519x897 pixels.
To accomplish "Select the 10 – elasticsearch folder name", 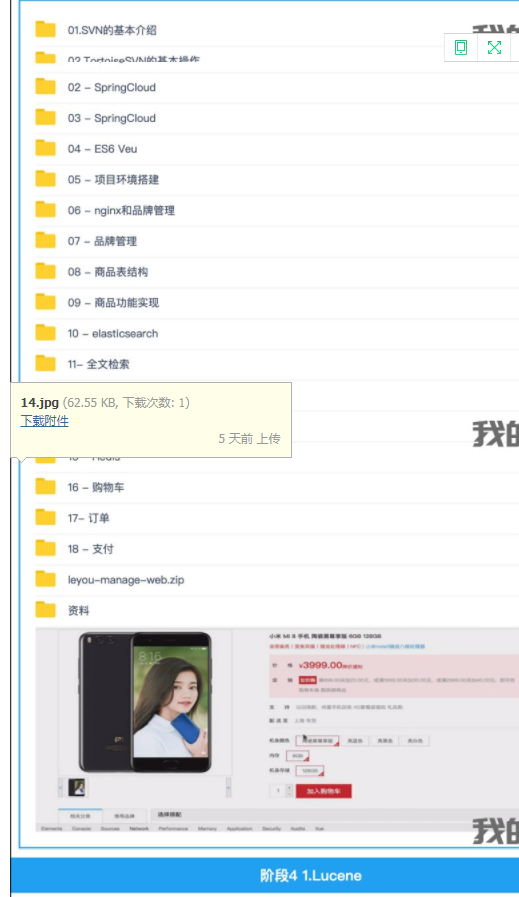I will tap(113, 334).
